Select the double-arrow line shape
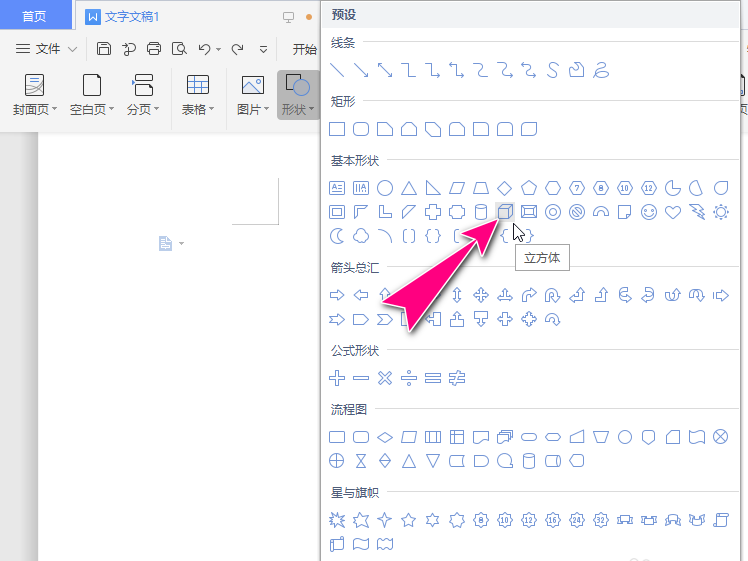This screenshot has width=748, height=561. coord(385,70)
